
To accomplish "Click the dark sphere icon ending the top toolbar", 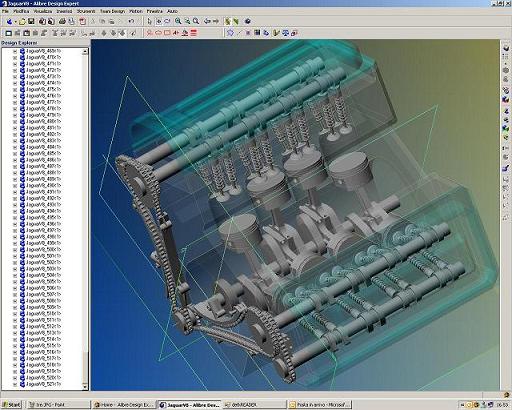I will pyautogui.click(x=248, y=21).
